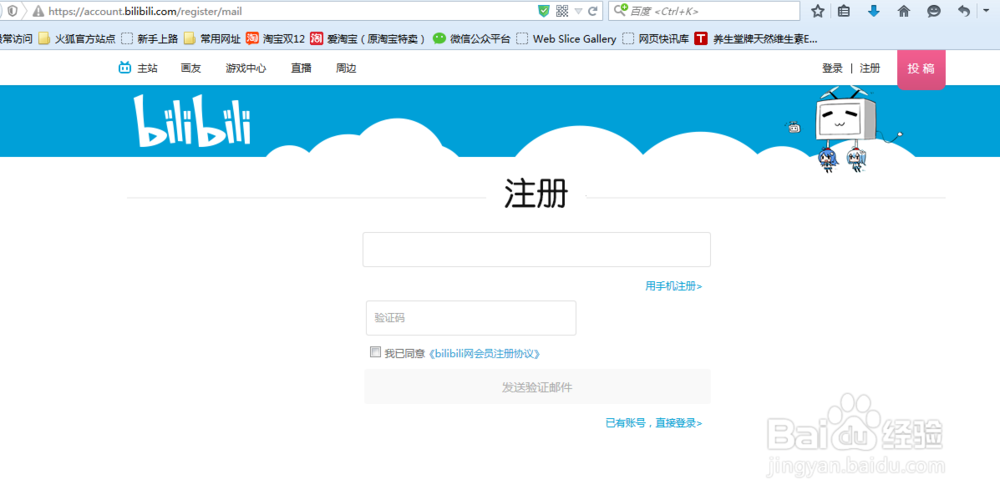Open 网页快讯库 bookmark
1000x500 pixels.
(656, 39)
